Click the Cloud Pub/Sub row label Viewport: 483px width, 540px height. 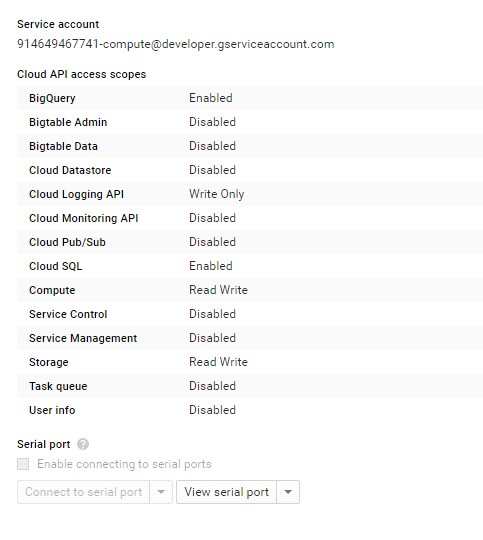click(68, 242)
